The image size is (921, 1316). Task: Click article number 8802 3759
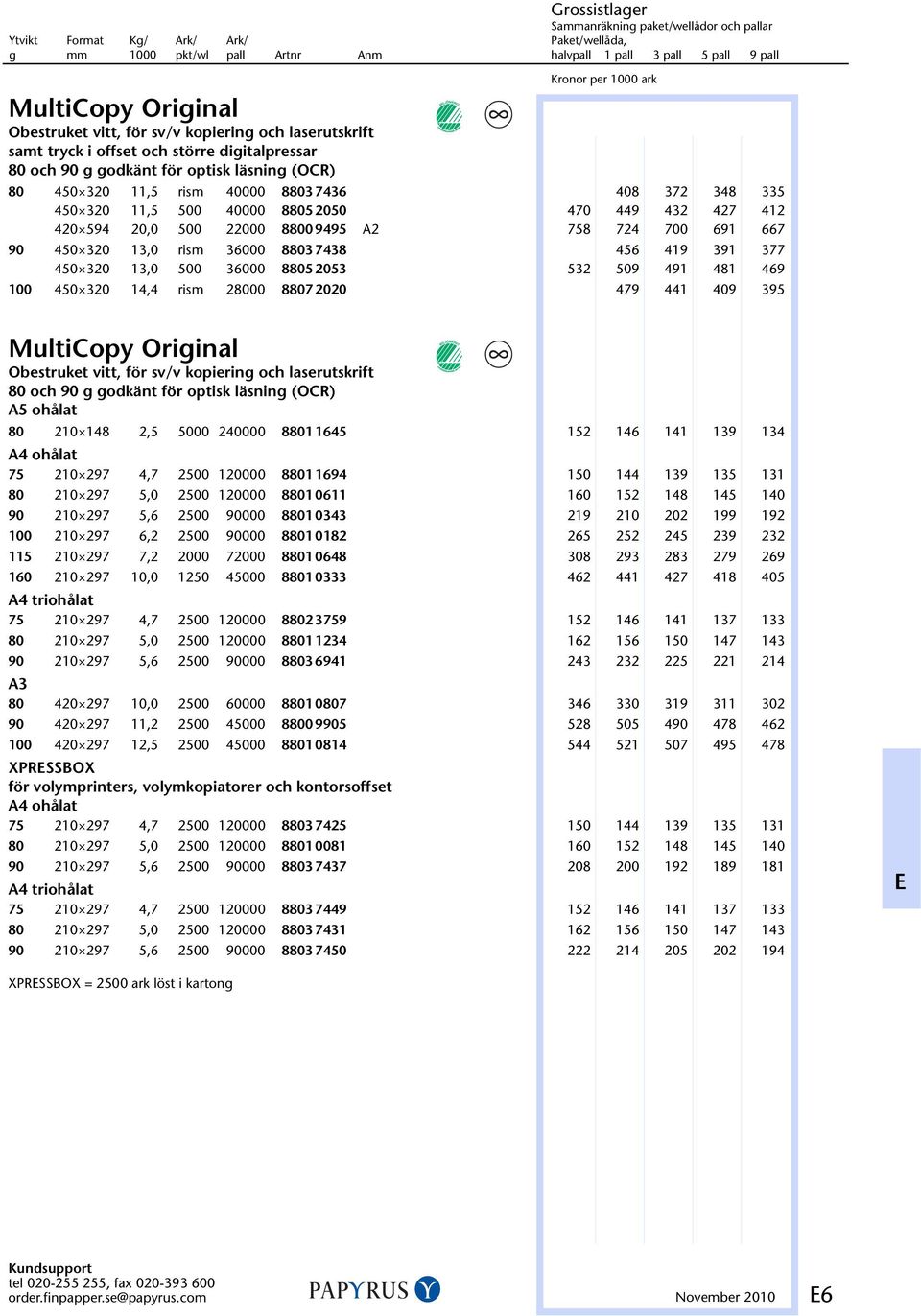pos(314,621)
